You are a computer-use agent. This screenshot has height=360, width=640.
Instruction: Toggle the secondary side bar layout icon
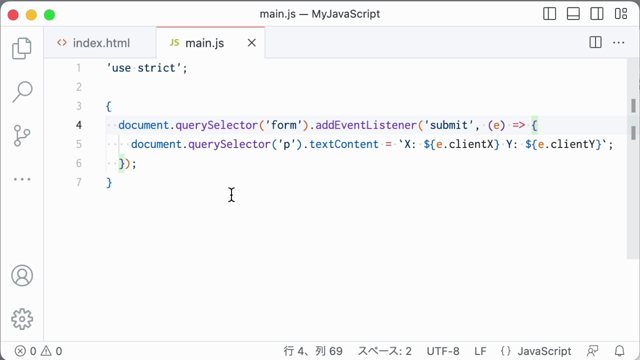click(597, 14)
